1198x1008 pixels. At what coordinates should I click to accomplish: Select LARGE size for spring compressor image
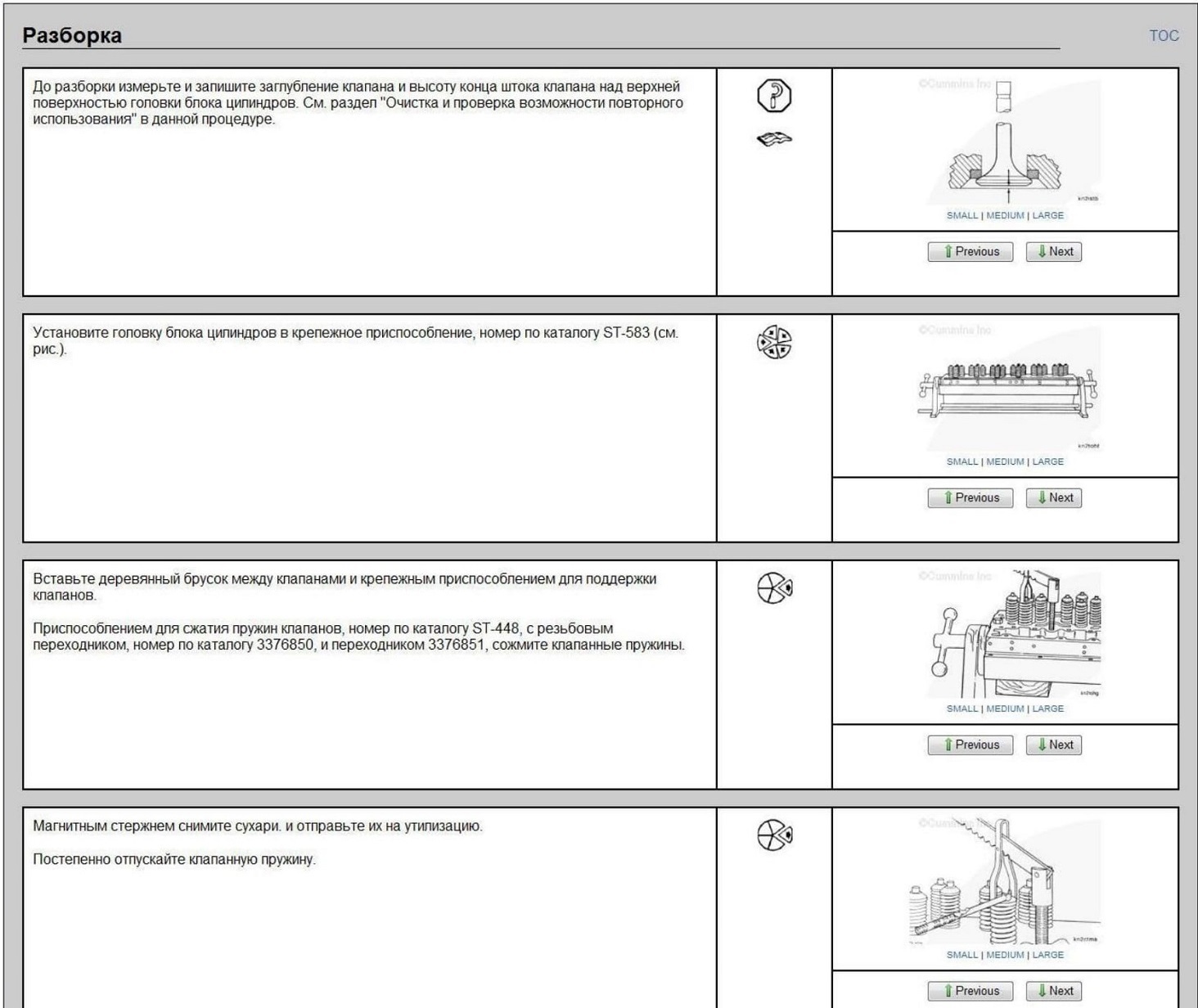(1048, 709)
